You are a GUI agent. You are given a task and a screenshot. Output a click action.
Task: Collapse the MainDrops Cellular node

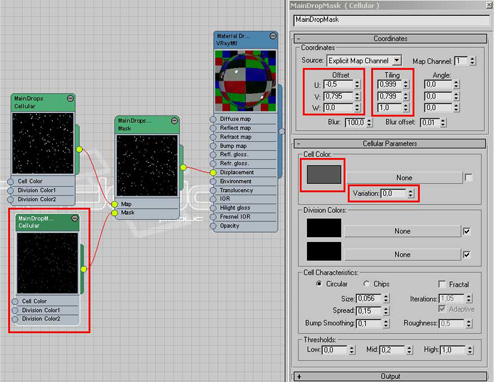tap(70, 98)
